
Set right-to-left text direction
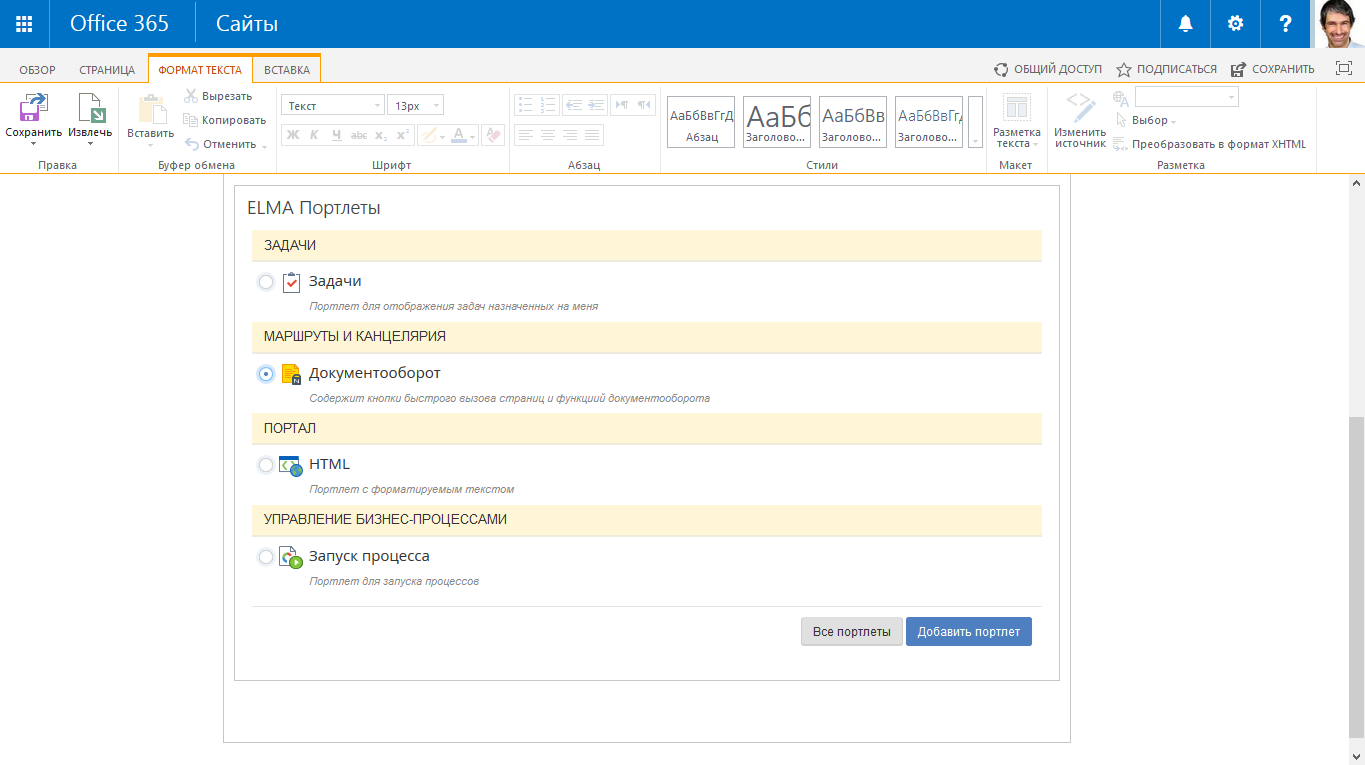click(645, 105)
